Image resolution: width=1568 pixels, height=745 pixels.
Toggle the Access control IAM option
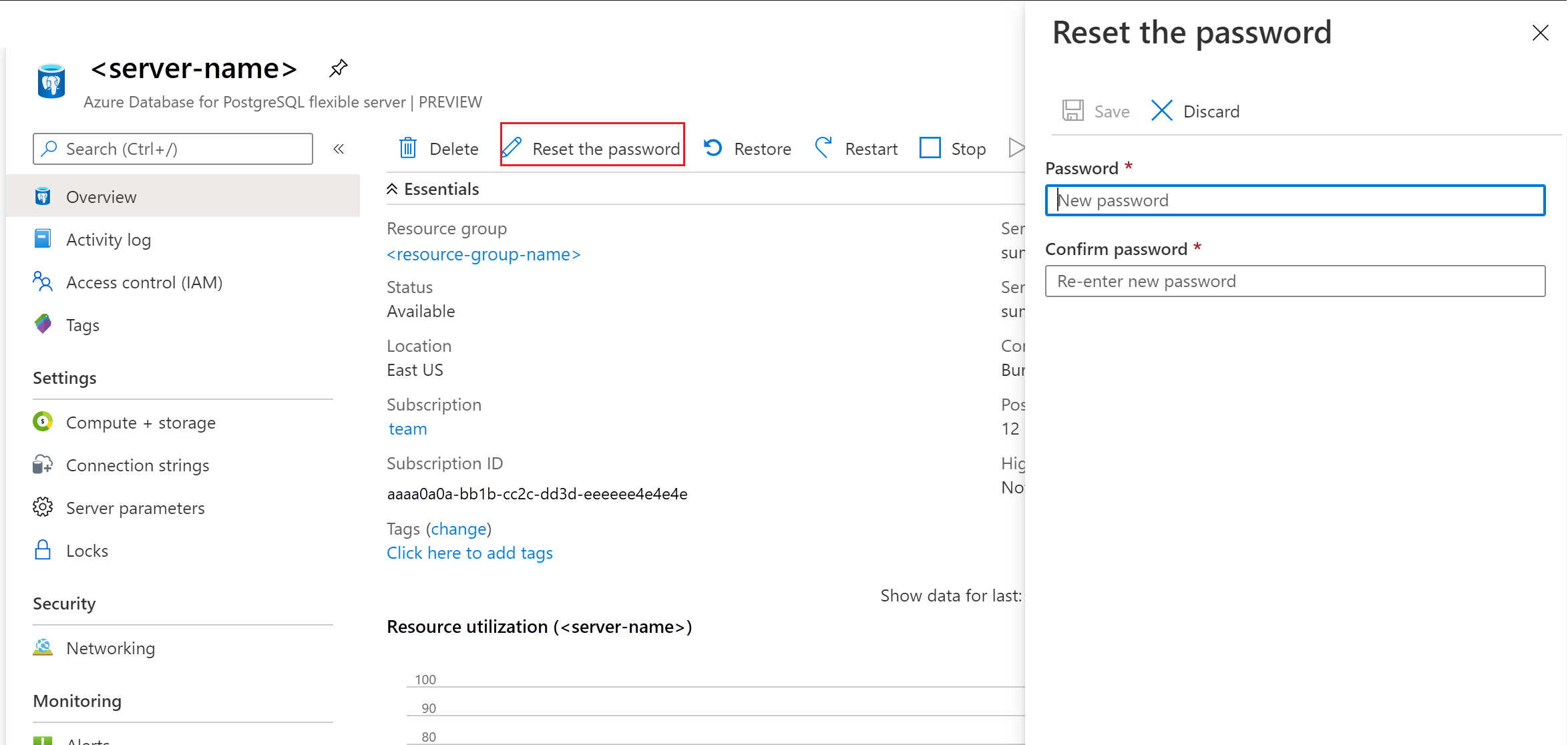(145, 282)
